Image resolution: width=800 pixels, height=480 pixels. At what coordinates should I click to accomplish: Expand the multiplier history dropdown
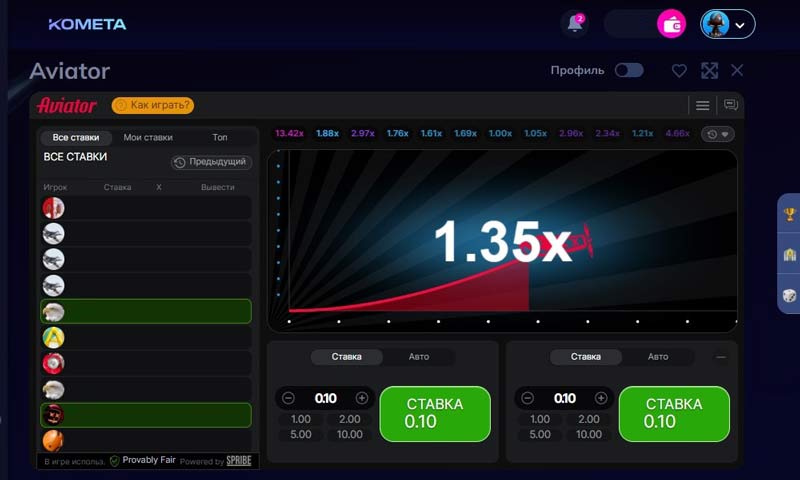pyautogui.click(x=717, y=134)
